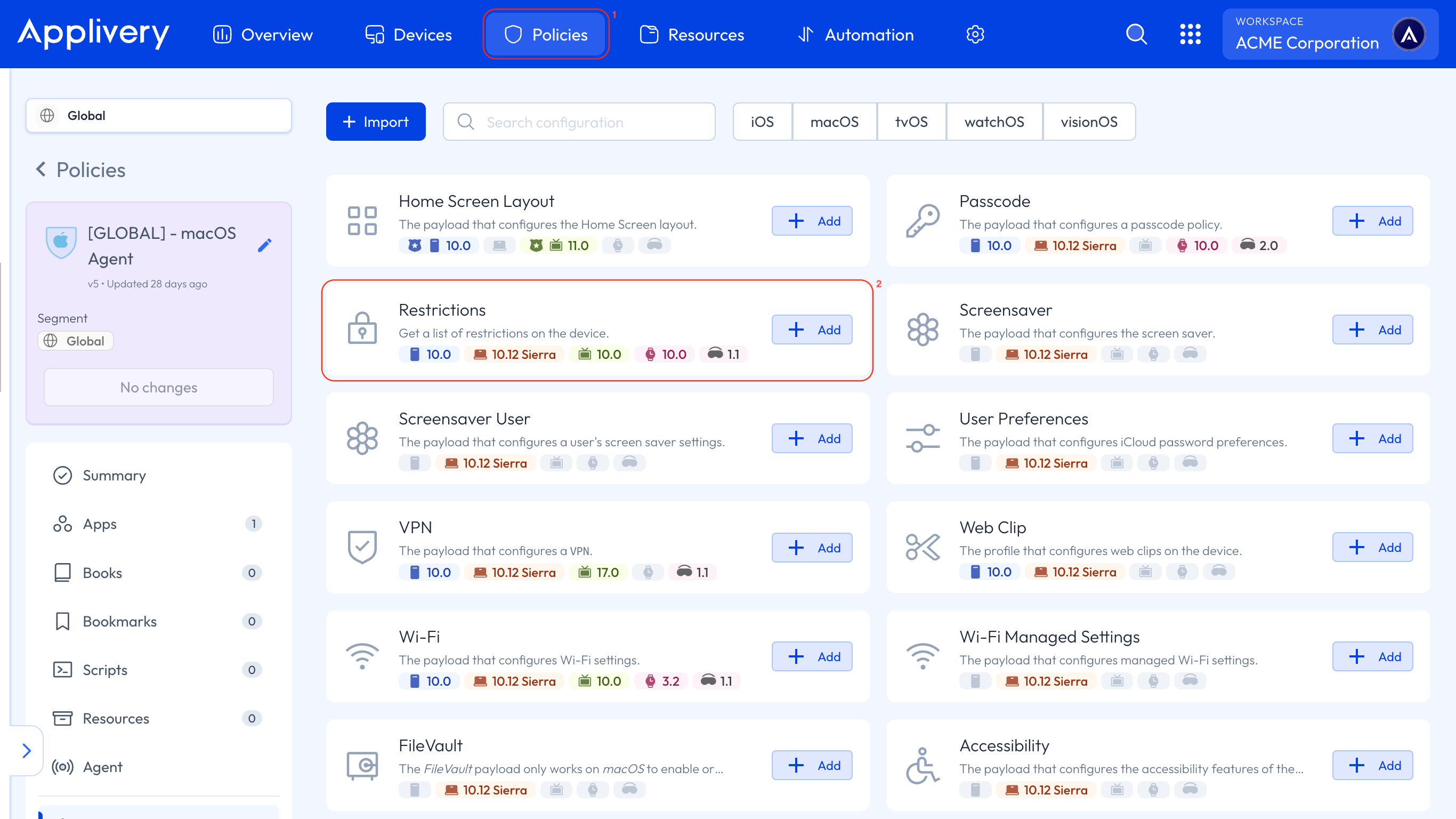The height and width of the screenshot is (819, 1456).
Task: Open the Devices navigation tab
Action: pyautogui.click(x=408, y=35)
